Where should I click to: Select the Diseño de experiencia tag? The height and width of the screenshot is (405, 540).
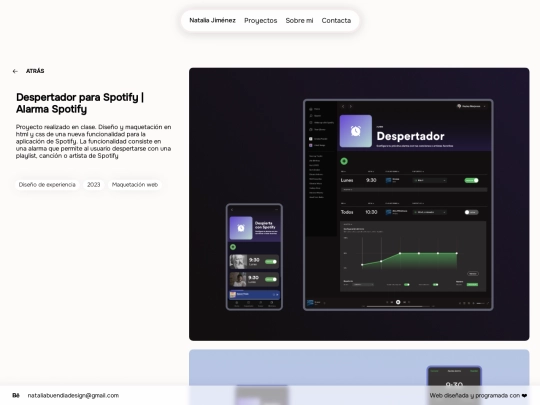tap(47, 185)
